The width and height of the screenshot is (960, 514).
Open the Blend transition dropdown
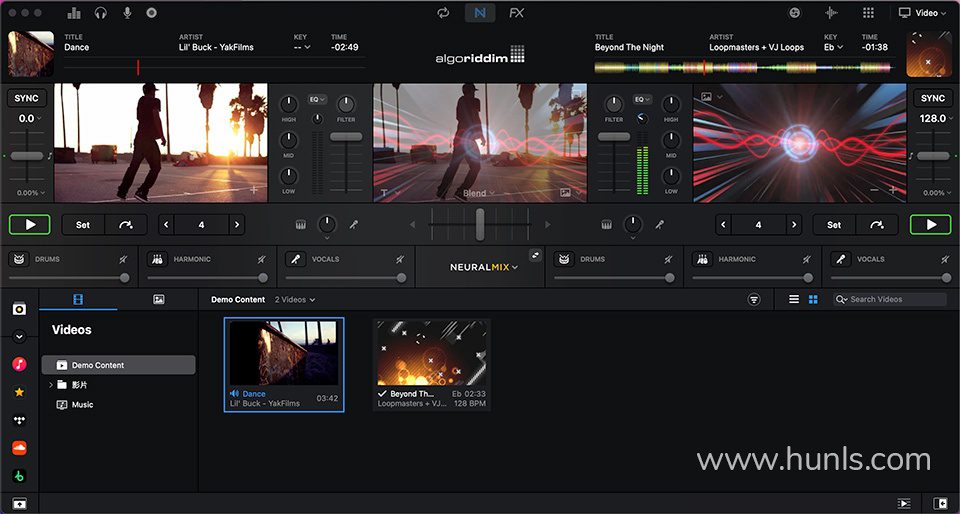click(x=479, y=193)
